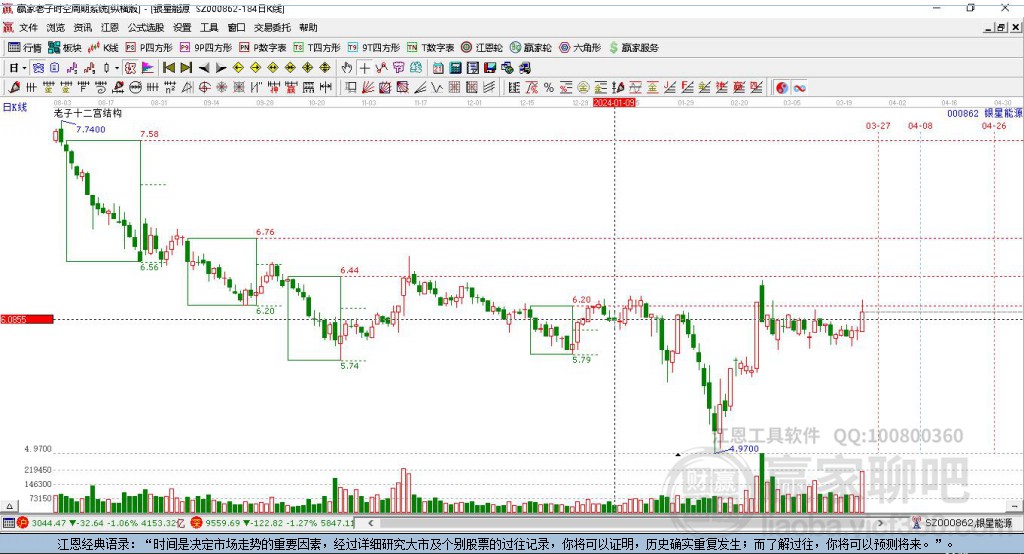Open the 文件 menu
The image size is (1024, 554).
(x=28, y=27)
